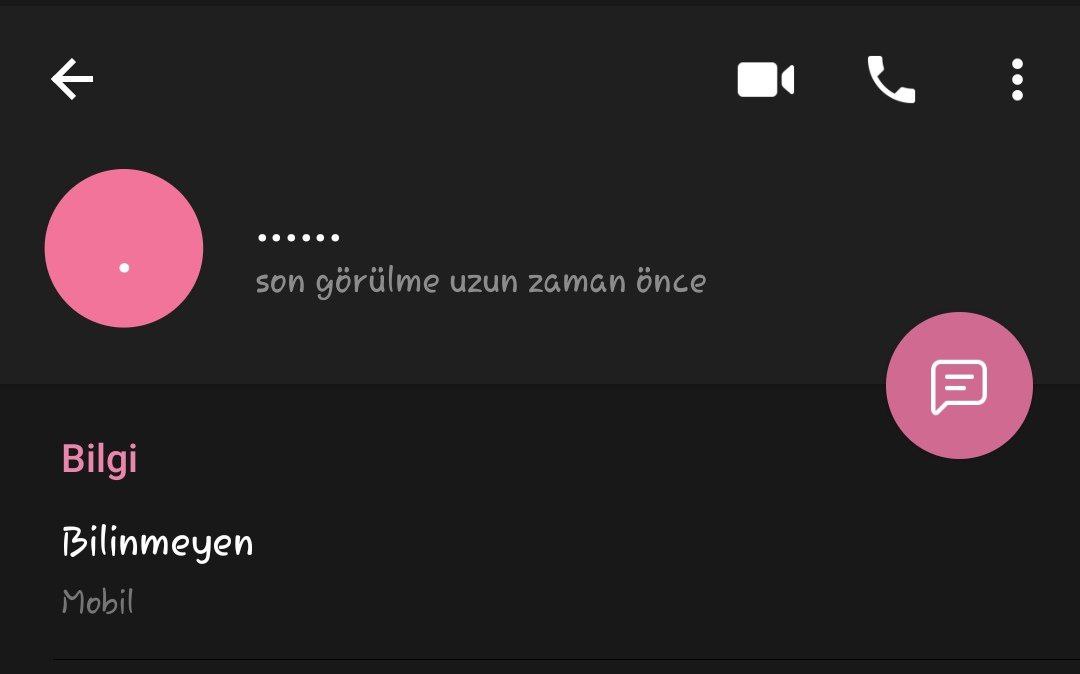
Task: Tap the 'Bilinmeyen' phone number entry
Action: 157,543
